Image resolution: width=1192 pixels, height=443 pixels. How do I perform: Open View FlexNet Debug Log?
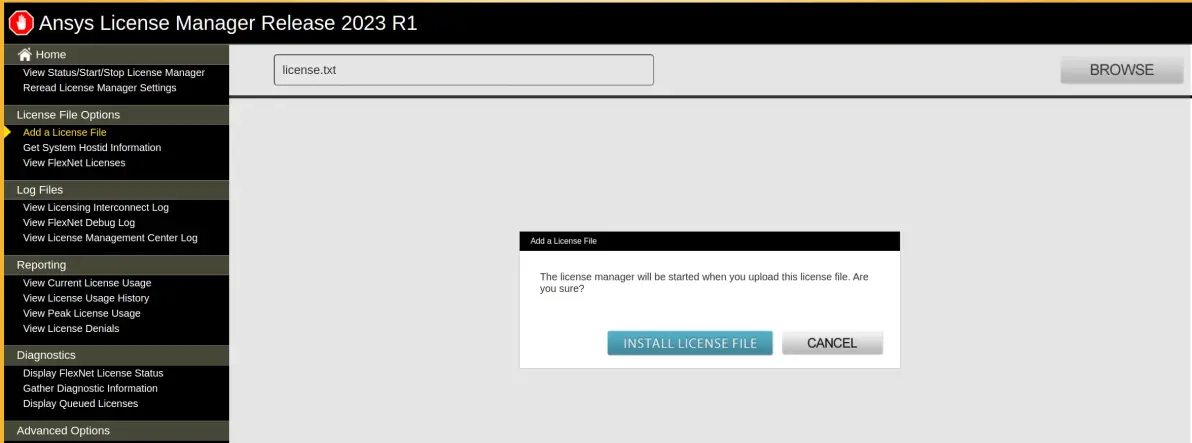point(79,223)
